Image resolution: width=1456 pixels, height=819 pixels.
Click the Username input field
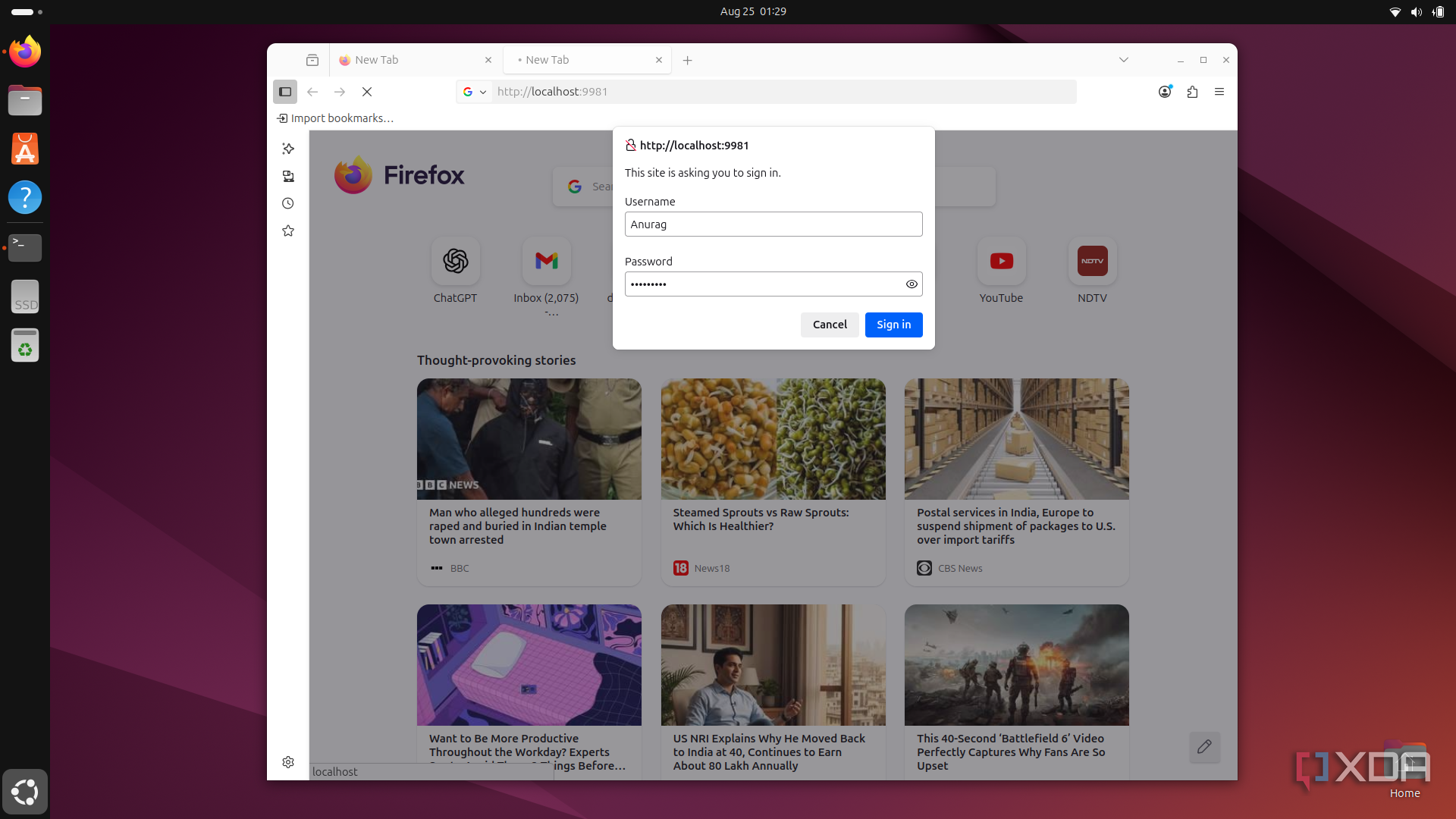pos(773,224)
